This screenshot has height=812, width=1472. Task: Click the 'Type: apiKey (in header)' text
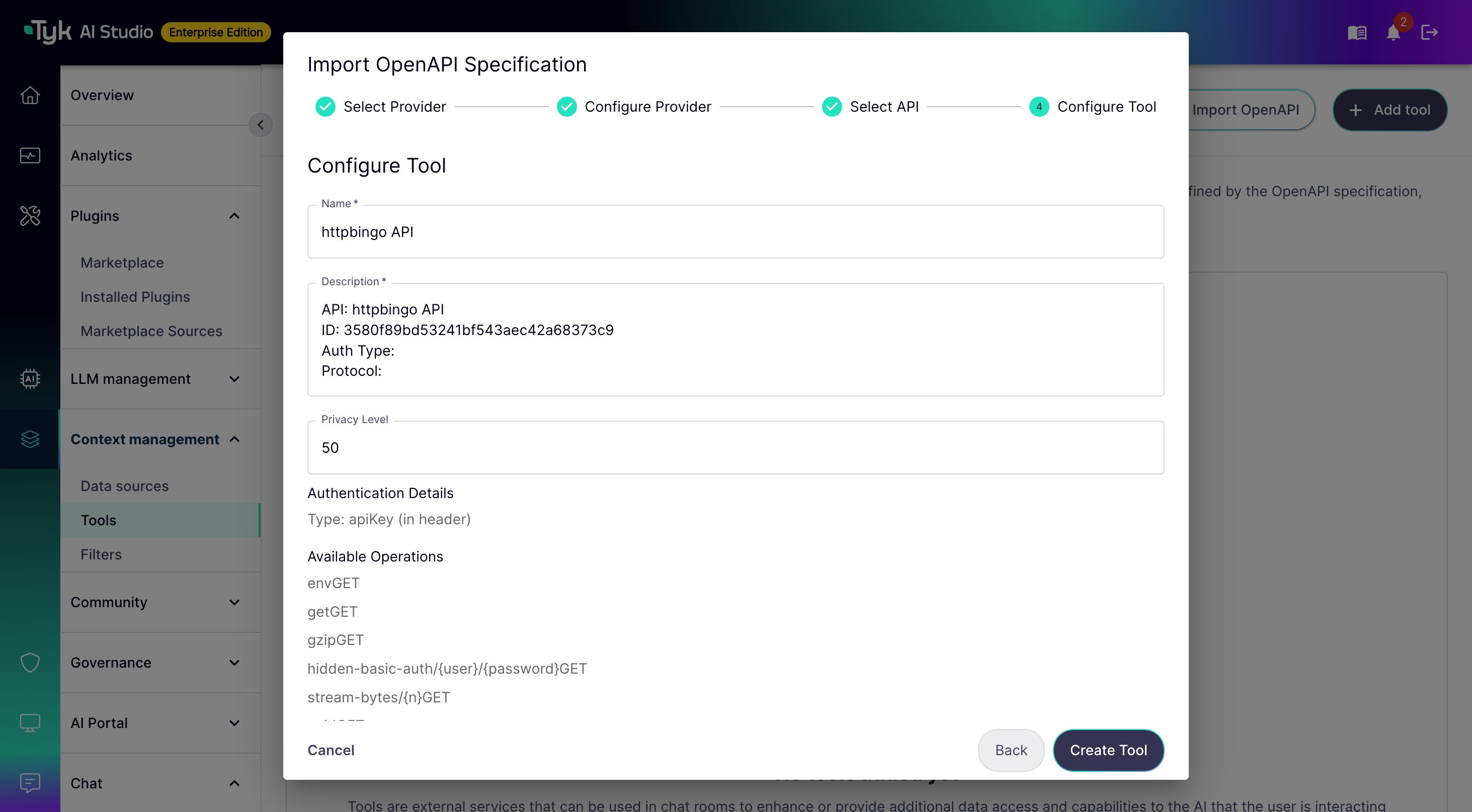click(389, 519)
